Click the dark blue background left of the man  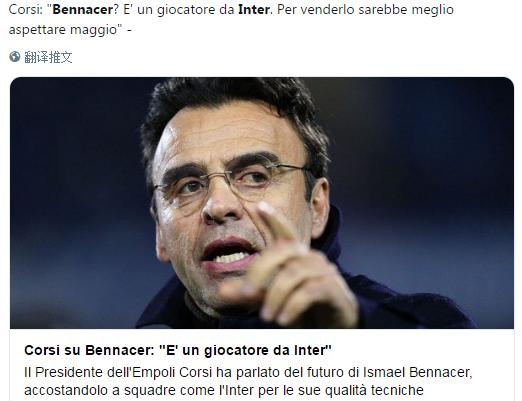(x=73, y=200)
